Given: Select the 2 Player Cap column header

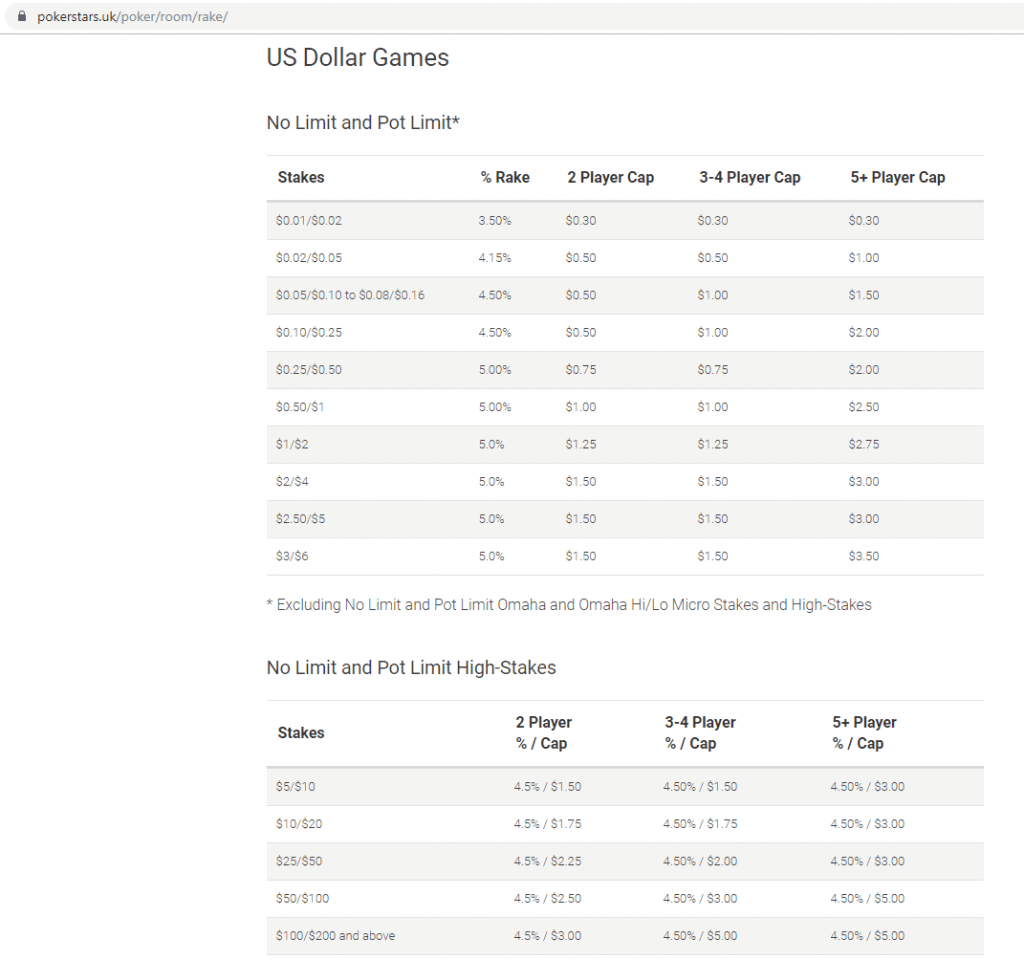Looking at the screenshot, I should 611,178.
